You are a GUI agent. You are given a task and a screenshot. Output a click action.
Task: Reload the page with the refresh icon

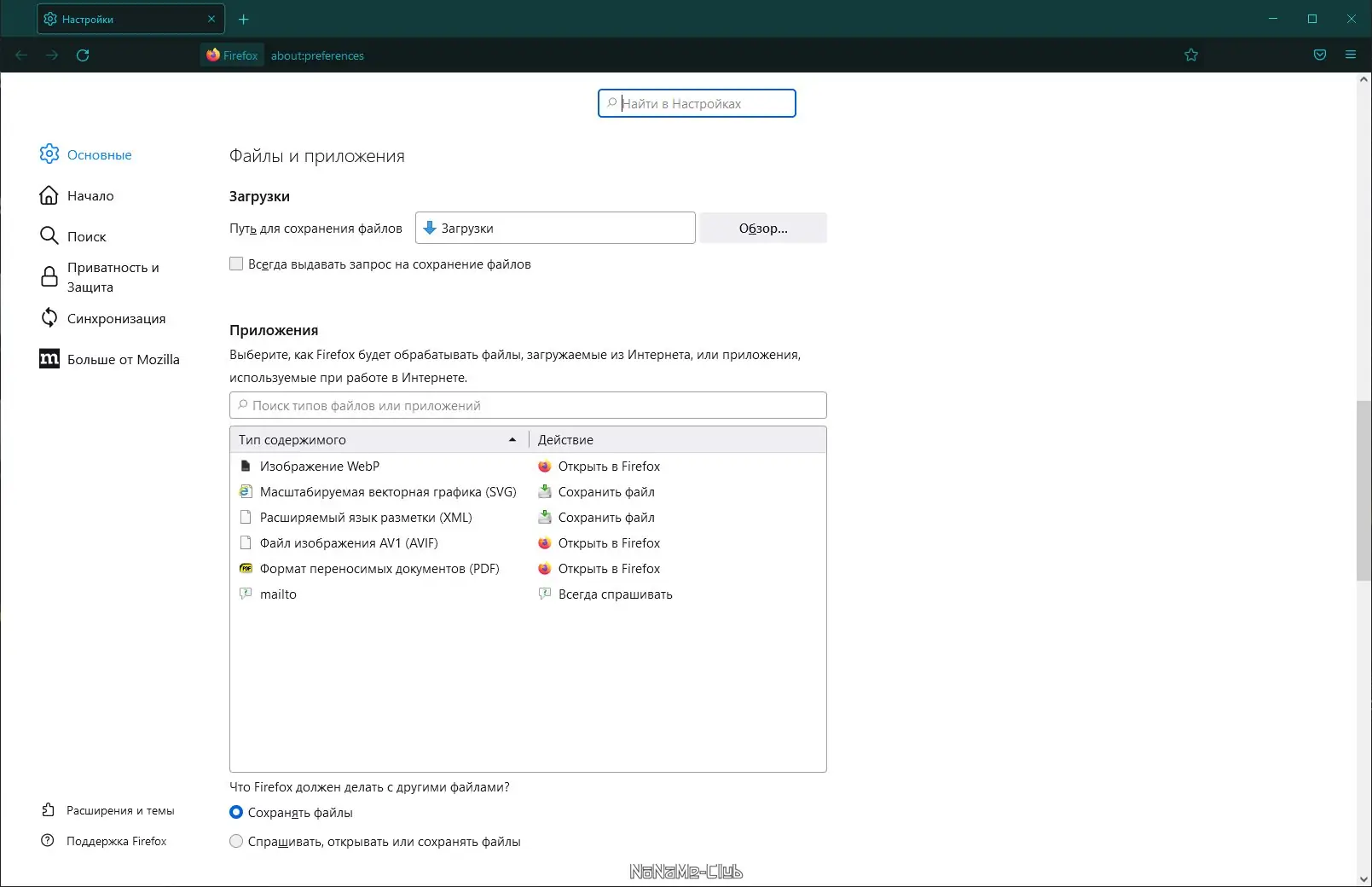tap(83, 55)
